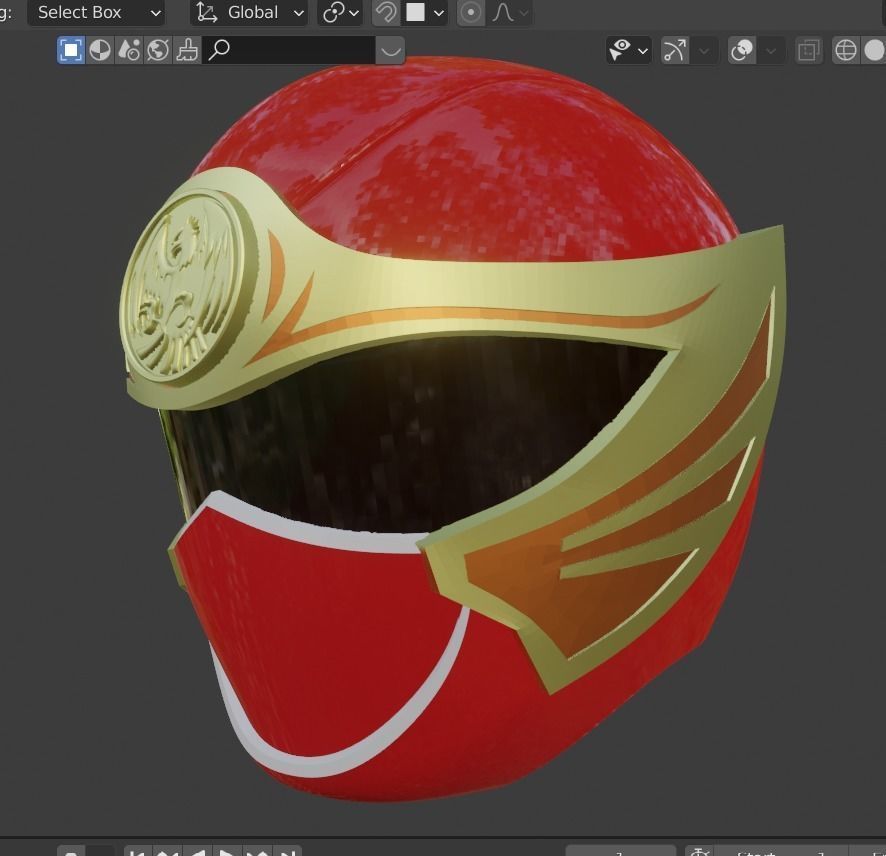Open the Global transform orientation dropdown
This screenshot has height=856, width=886.
coord(249,12)
